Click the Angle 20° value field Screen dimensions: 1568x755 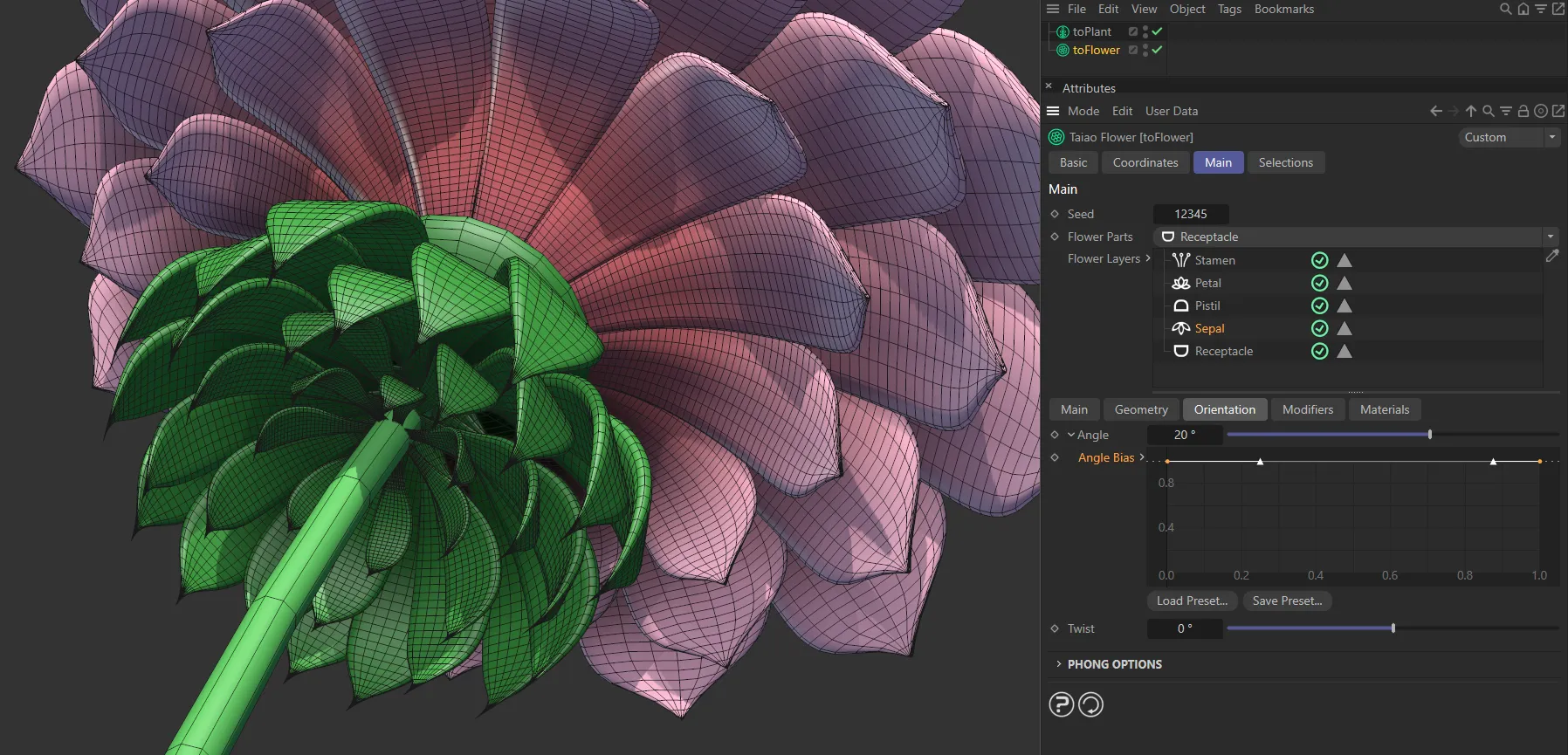click(1185, 435)
